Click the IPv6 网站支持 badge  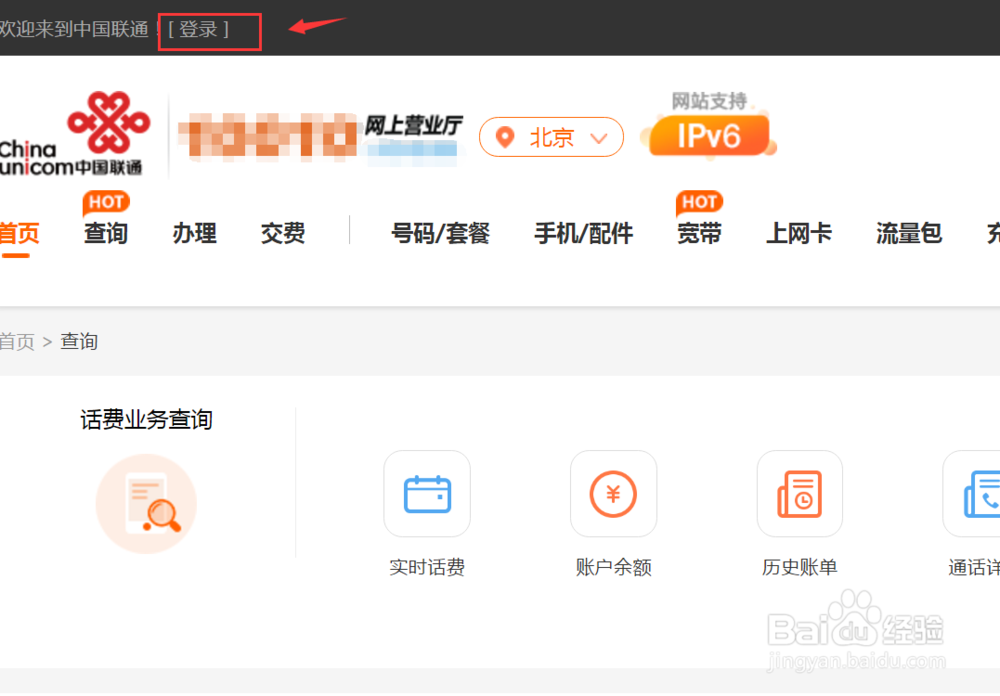click(710, 133)
